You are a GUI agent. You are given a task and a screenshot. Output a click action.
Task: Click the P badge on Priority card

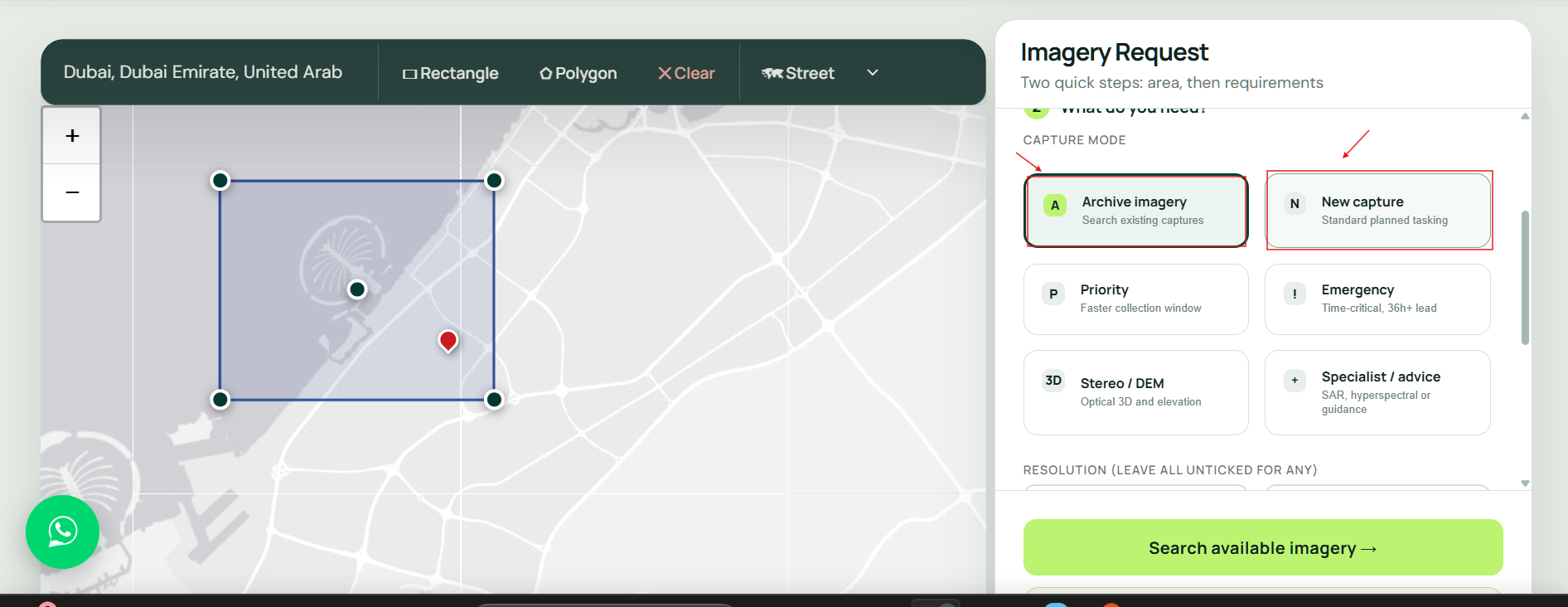click(x=1053, y=294)
